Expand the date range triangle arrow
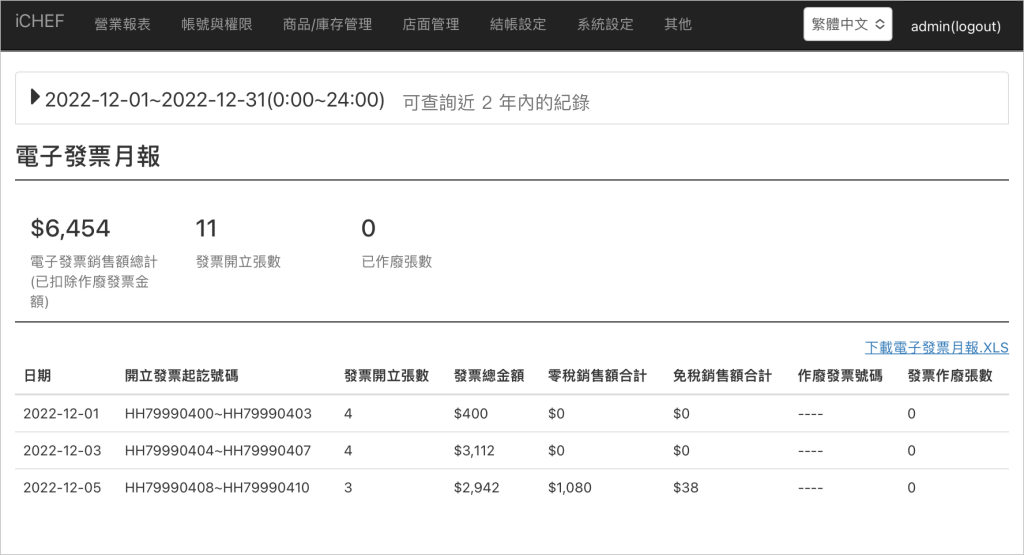Viewport: 1024px width, 555px height. coord(36,98)
